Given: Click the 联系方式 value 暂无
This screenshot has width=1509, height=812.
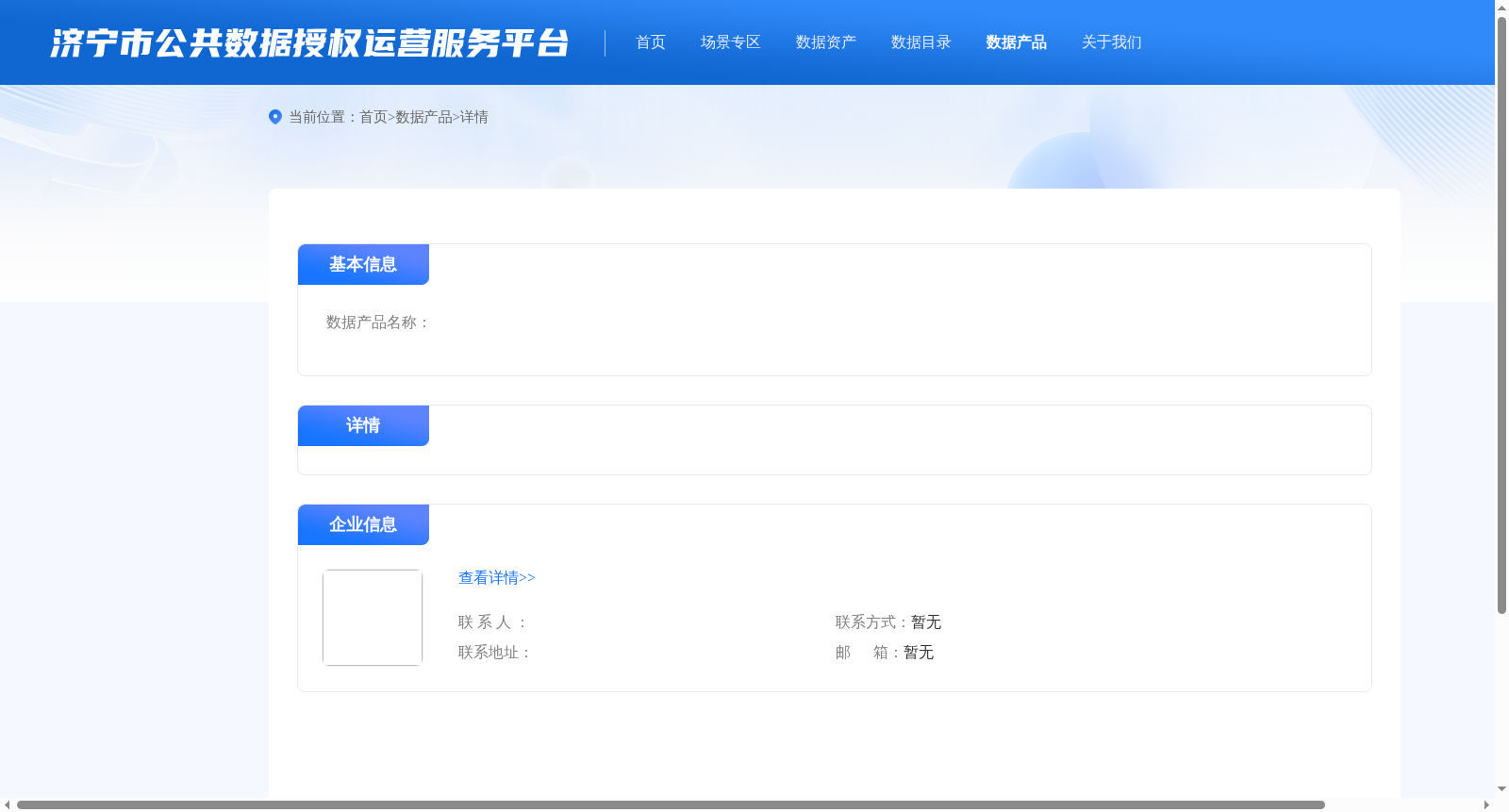Looking at the screenshot, I should click(926, 622).
